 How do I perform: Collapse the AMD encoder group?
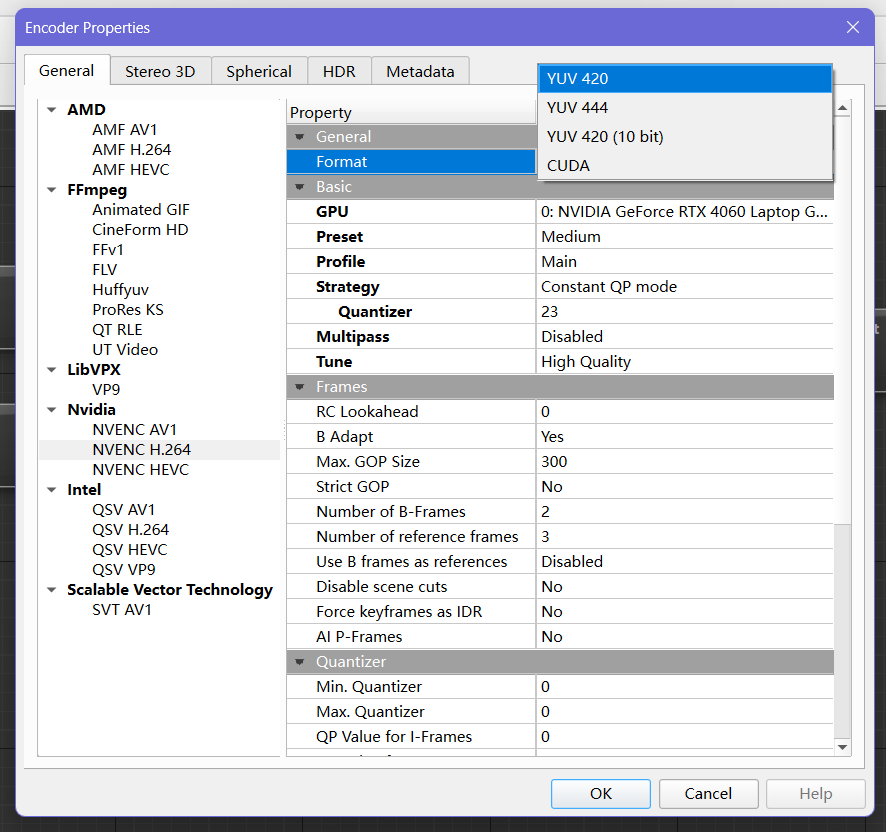(52, 110)
